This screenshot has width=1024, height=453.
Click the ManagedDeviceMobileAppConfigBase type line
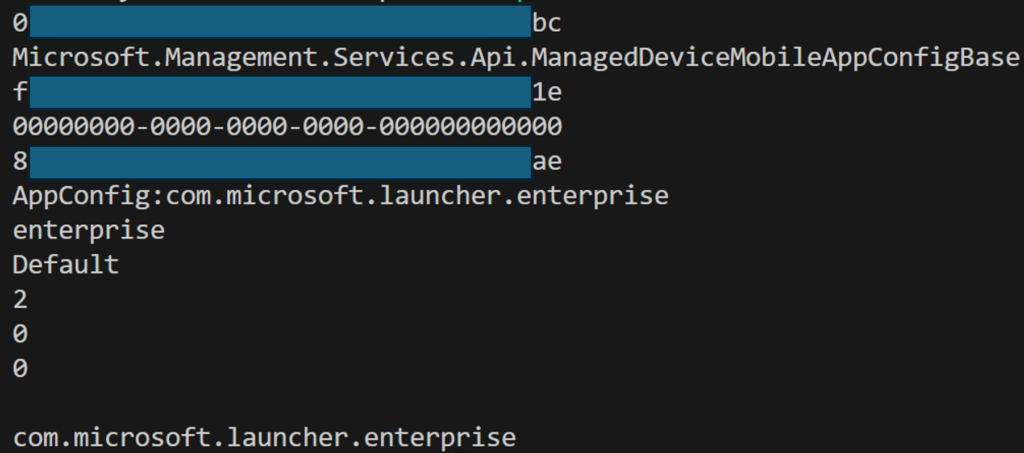516,57
